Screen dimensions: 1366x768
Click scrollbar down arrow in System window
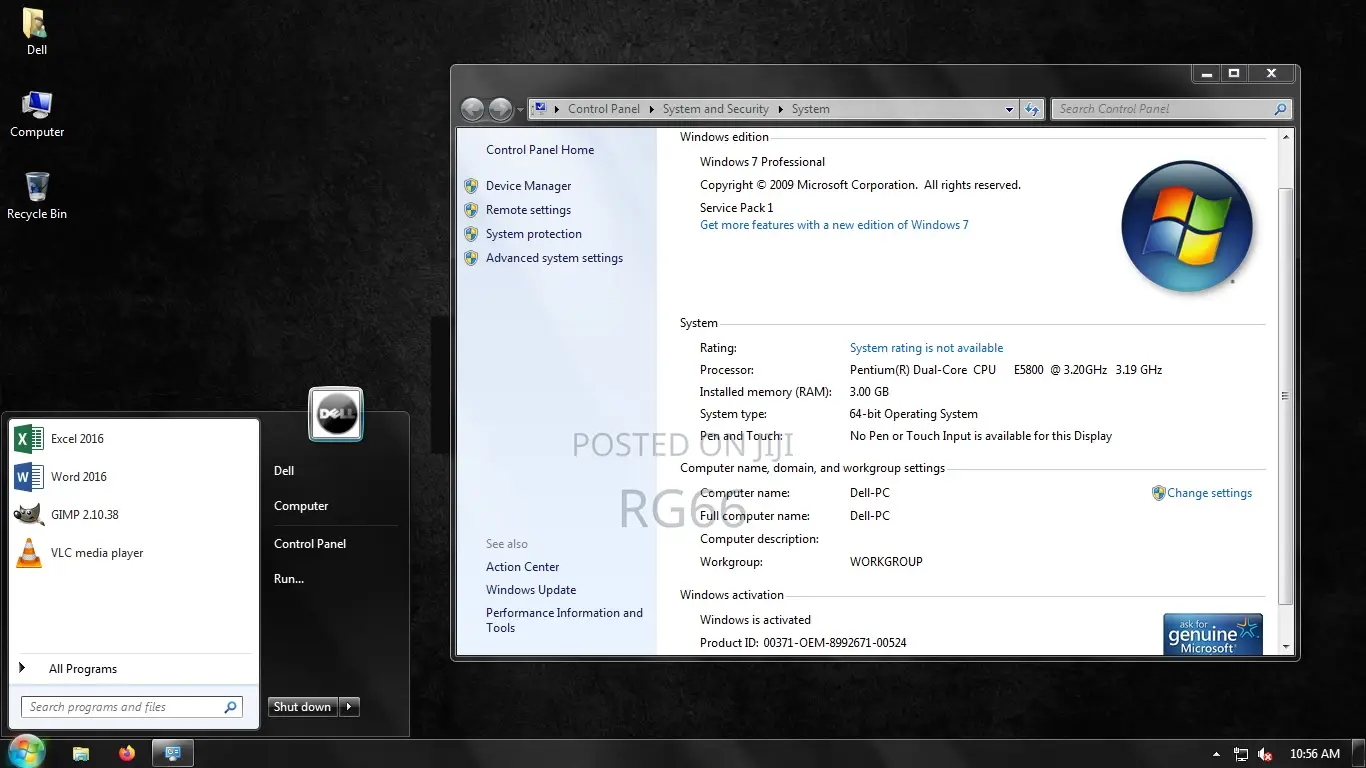[1285, 646]
